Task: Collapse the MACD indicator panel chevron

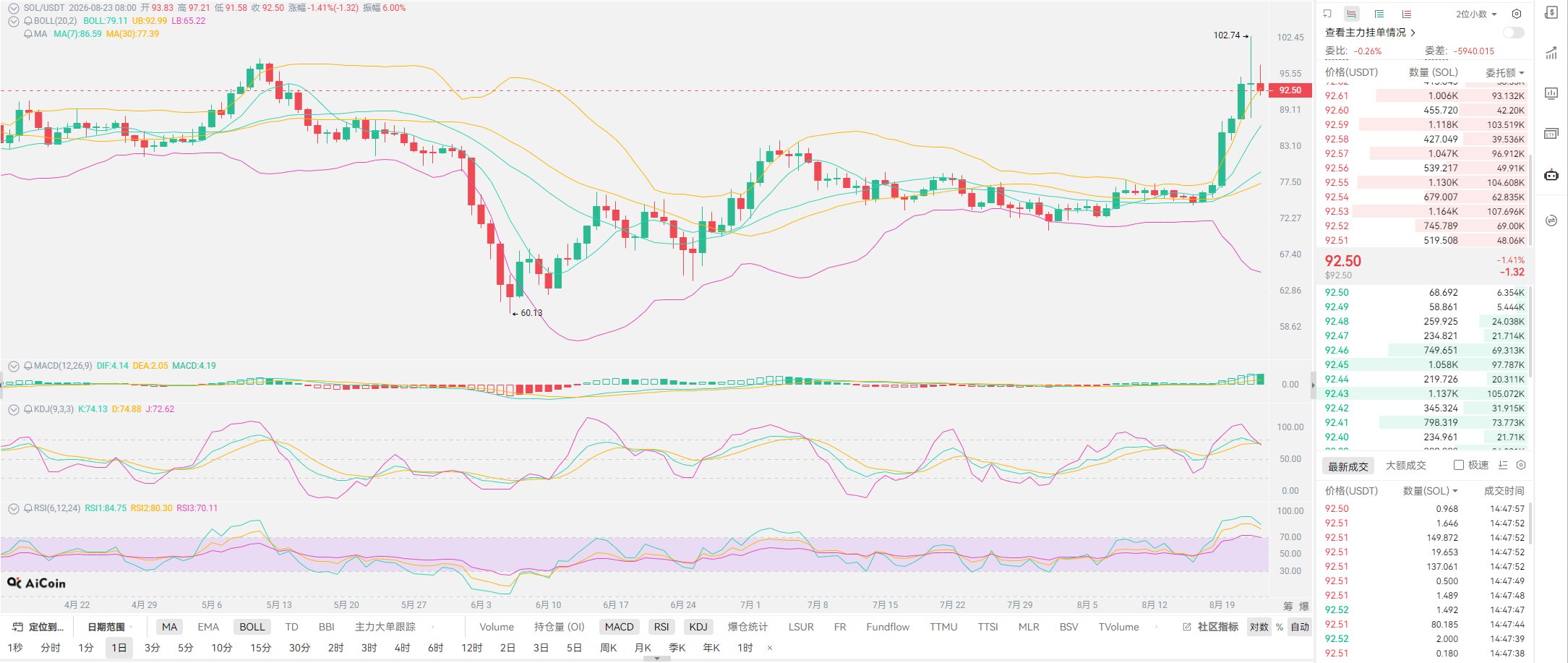Action: click(13, 366)
